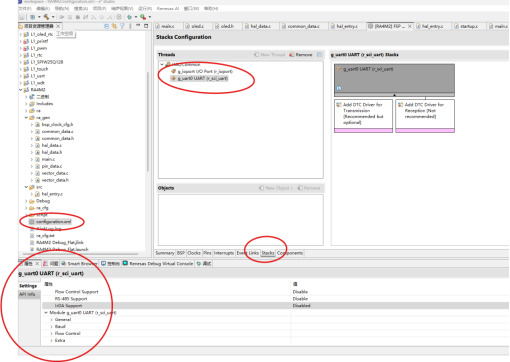Image resolution: width=510 pixels, height=362 pixels.
Task: Open the Pins configuration tab
Action: point(207,253)
